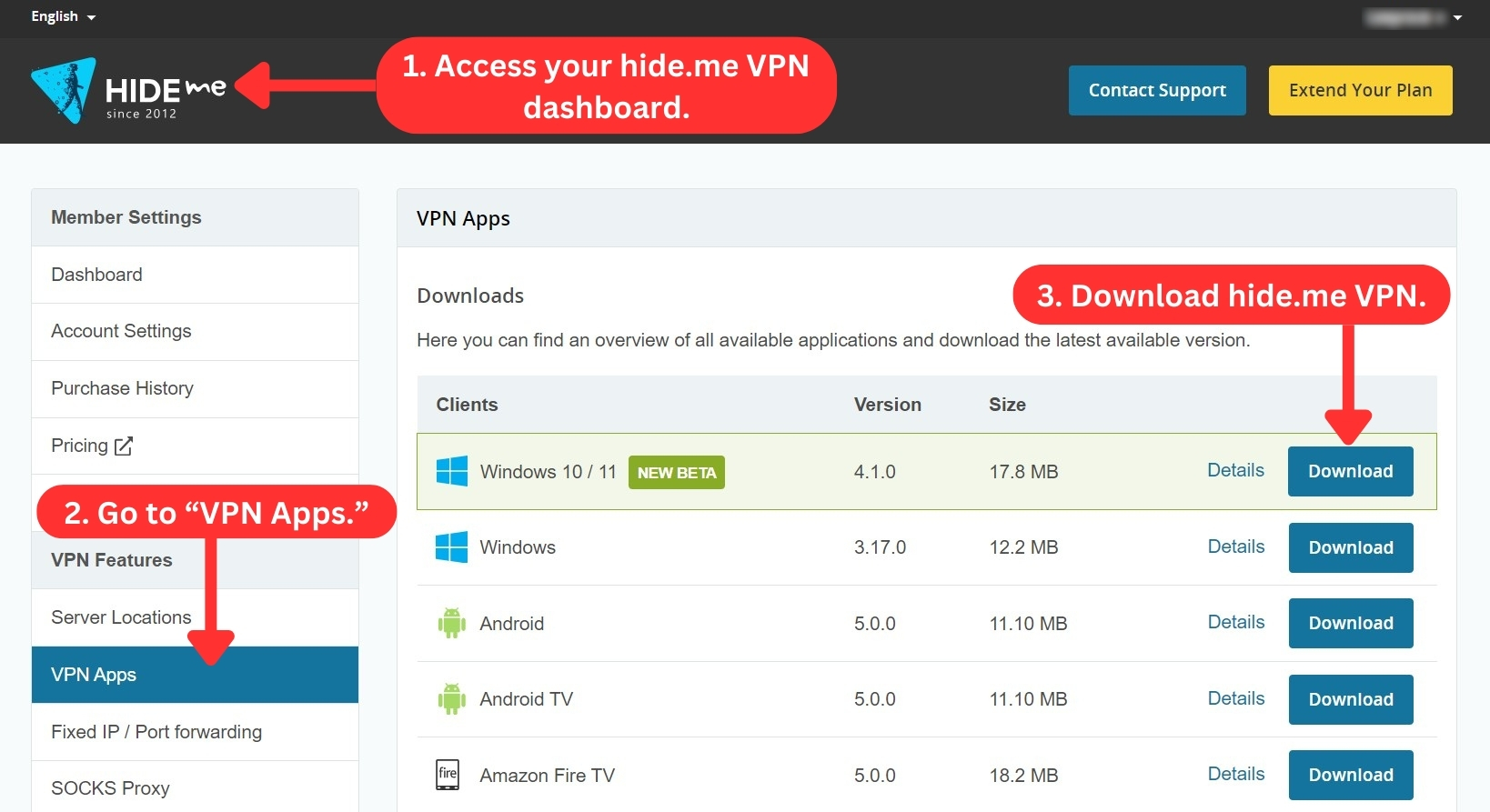
Task: Open the Dashboard menu item
Action: [x=196, y=275]
